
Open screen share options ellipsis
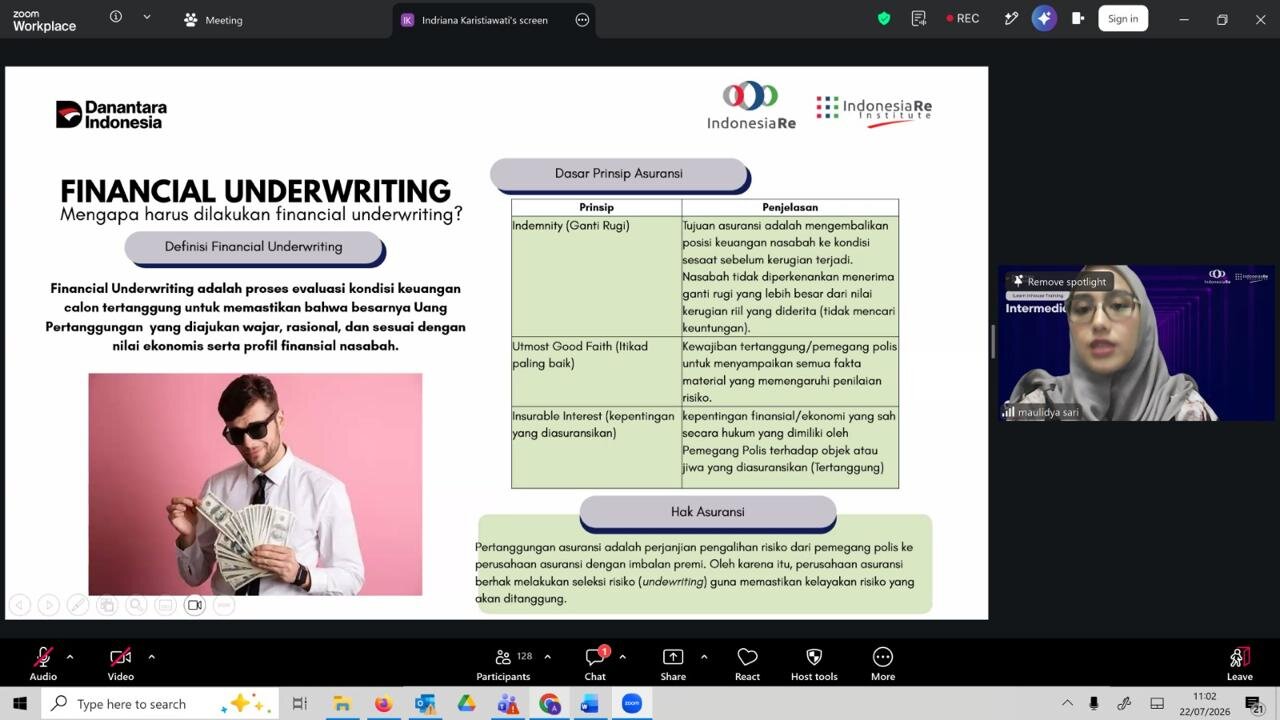click(x=583, y=20)
